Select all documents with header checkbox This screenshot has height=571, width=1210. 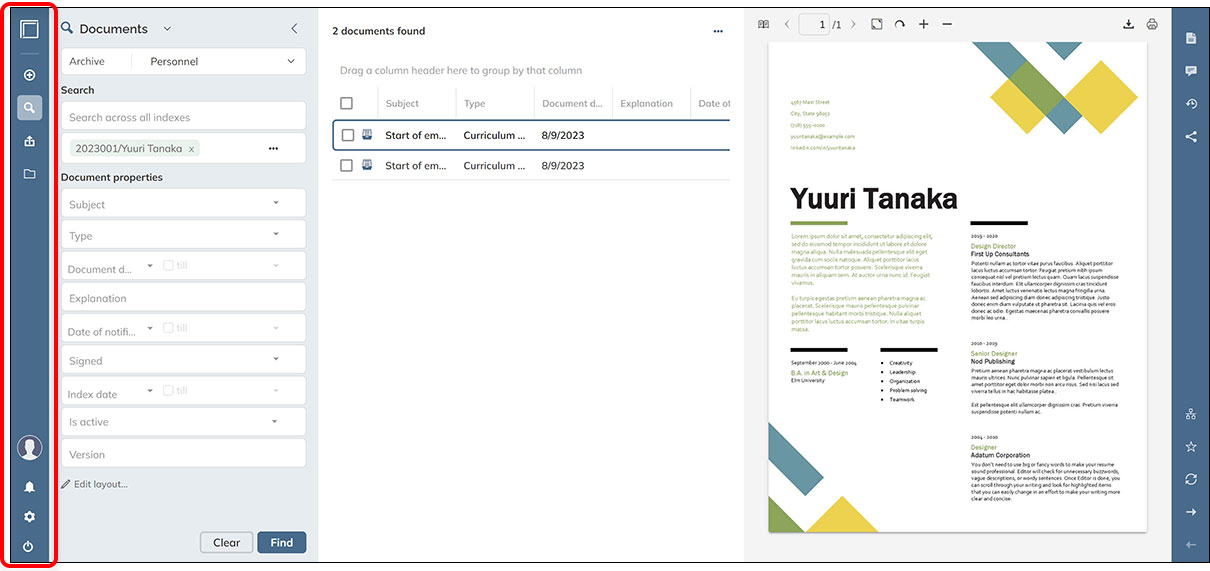[x=347, y=103]
